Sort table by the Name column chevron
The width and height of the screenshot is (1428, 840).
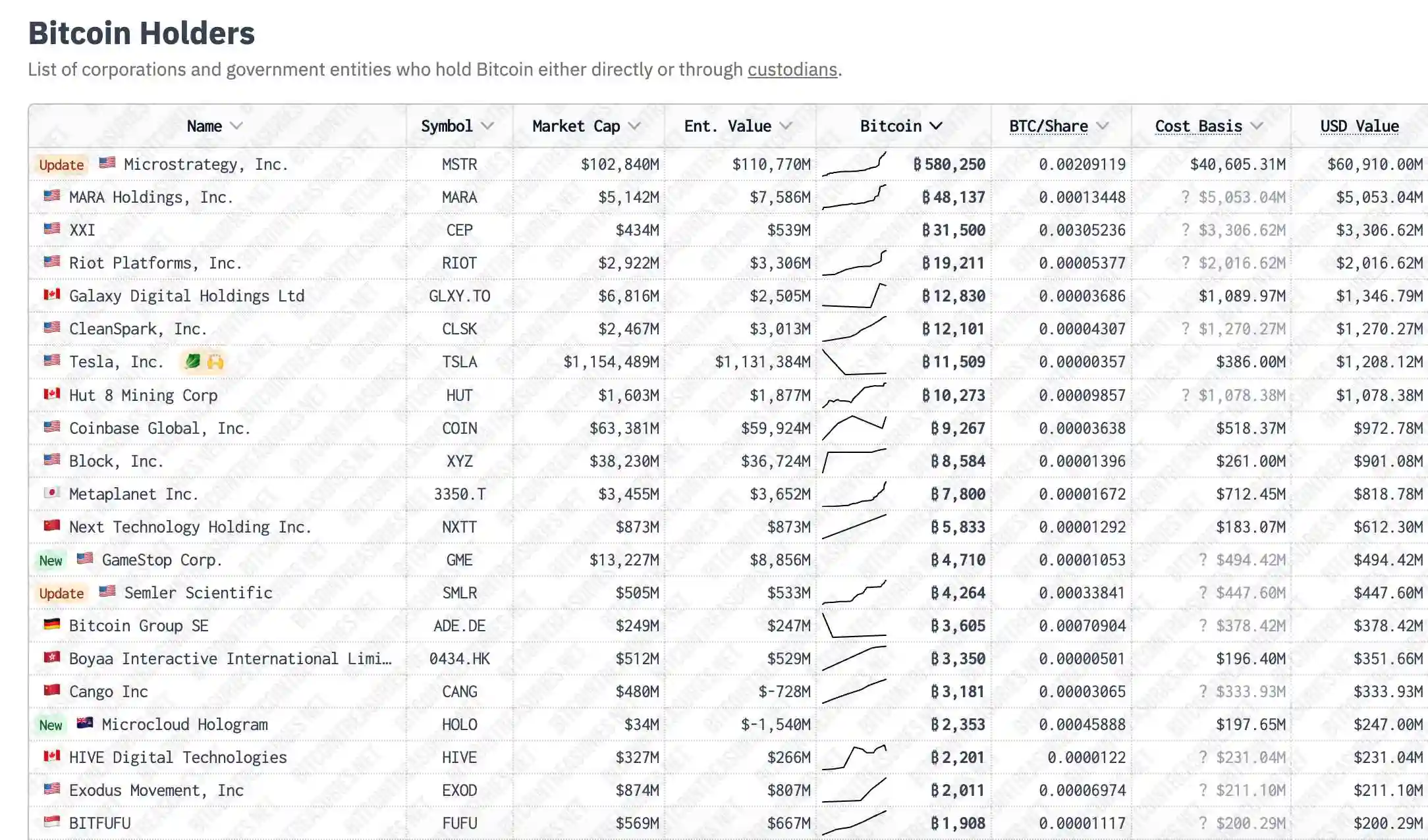click(x=236, y=126)
